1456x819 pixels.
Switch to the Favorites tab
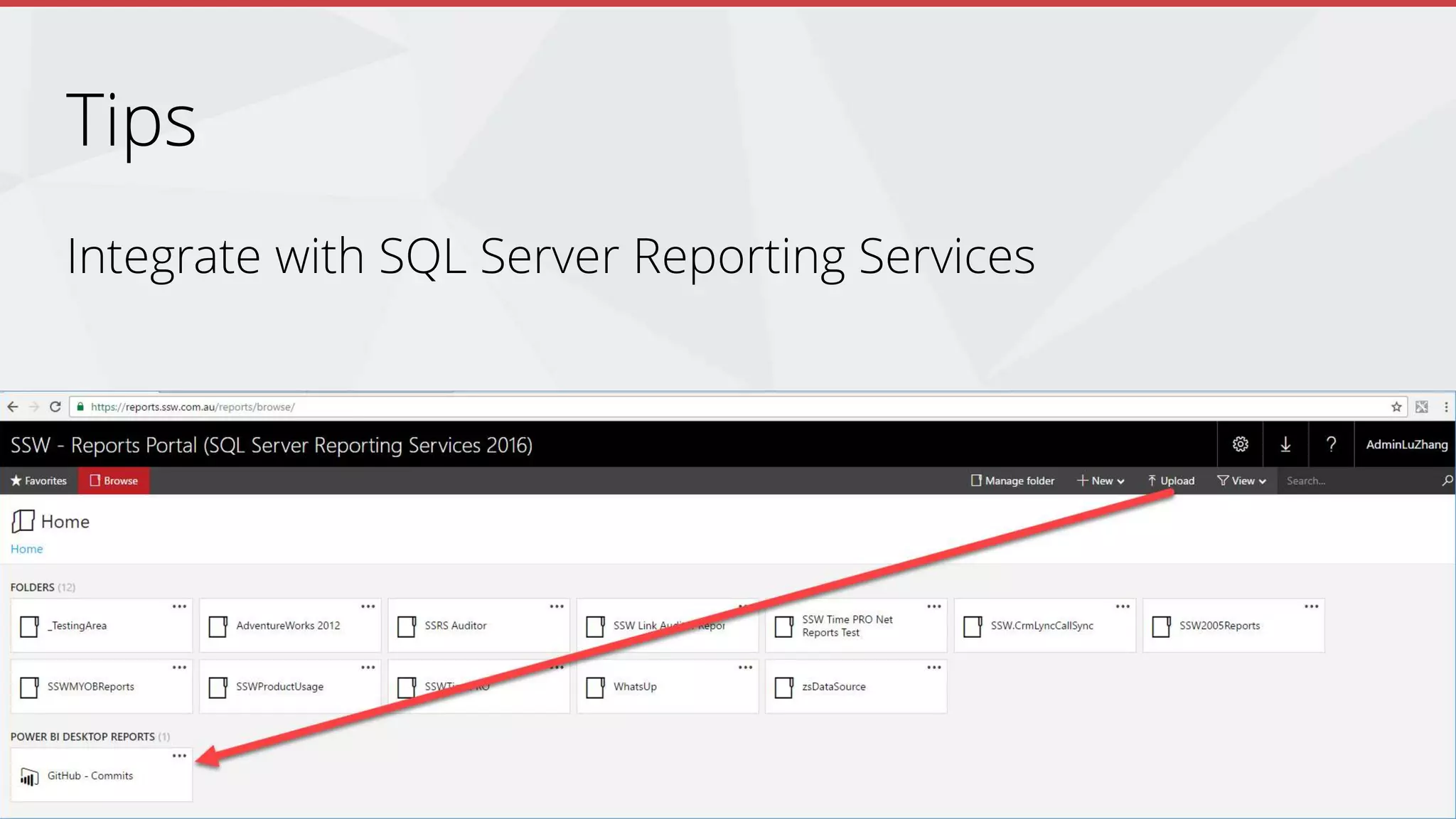click(38, 481)
